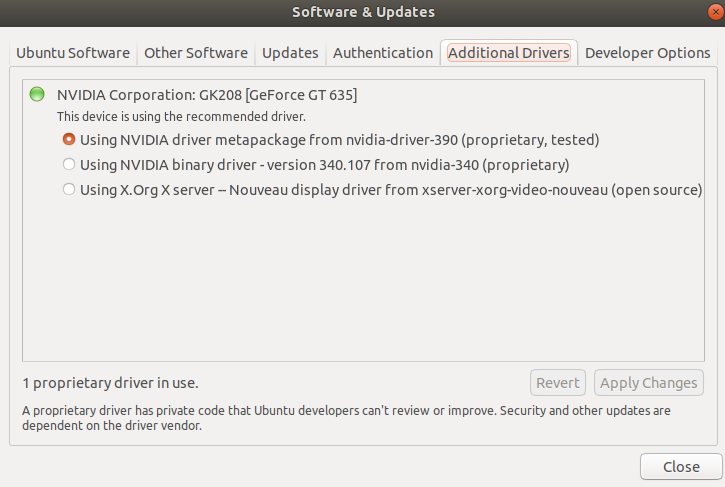
Task: Click the proprietary driver explanation paragraph
Action: click(x=346, y=418)
